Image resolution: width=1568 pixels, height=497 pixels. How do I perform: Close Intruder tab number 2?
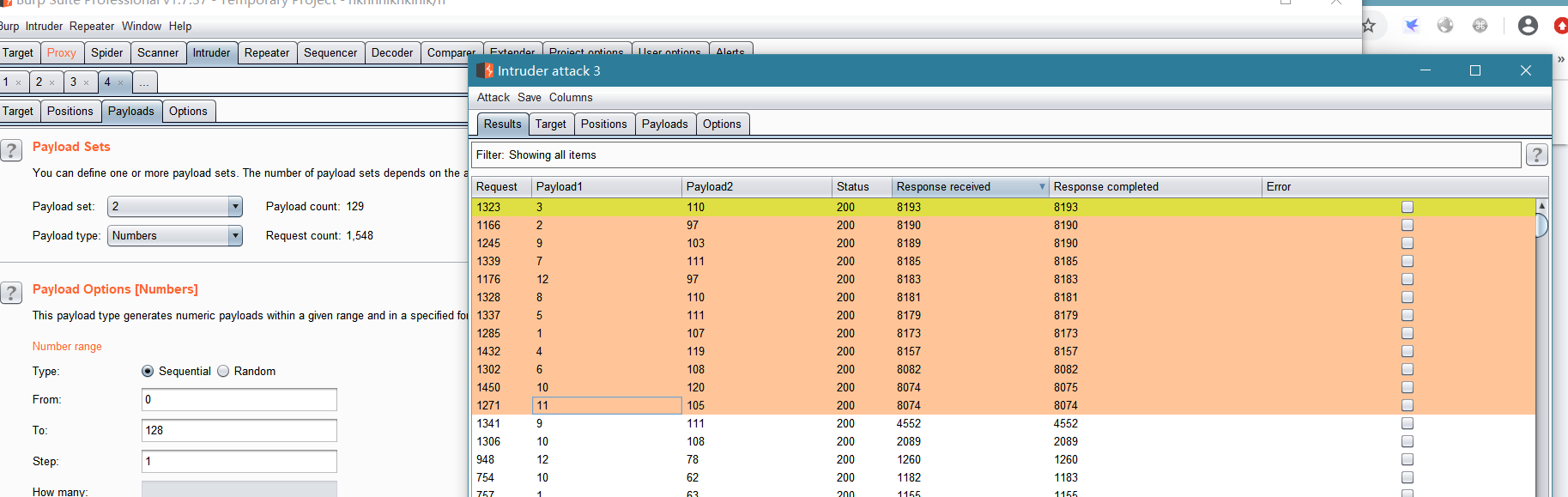pyautogui.click(x=51, y=83)
